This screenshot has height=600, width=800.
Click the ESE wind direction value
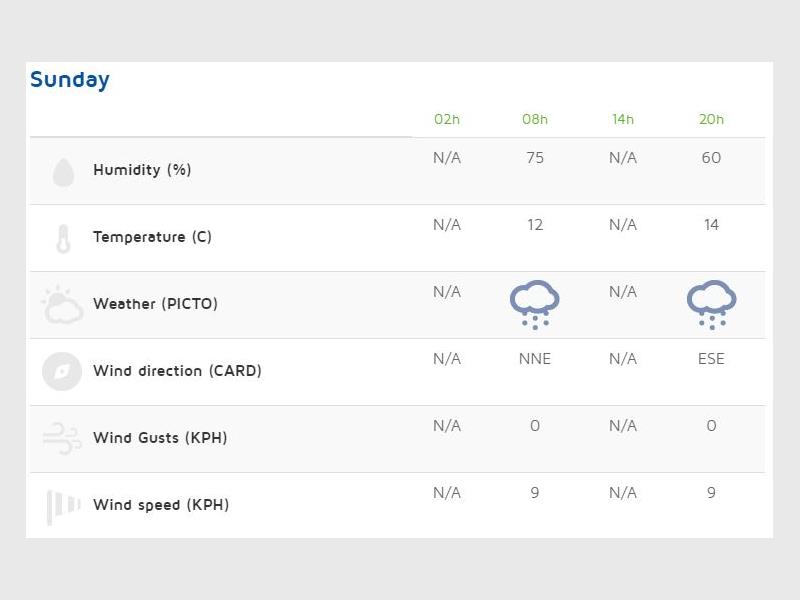tap(711, 359)
